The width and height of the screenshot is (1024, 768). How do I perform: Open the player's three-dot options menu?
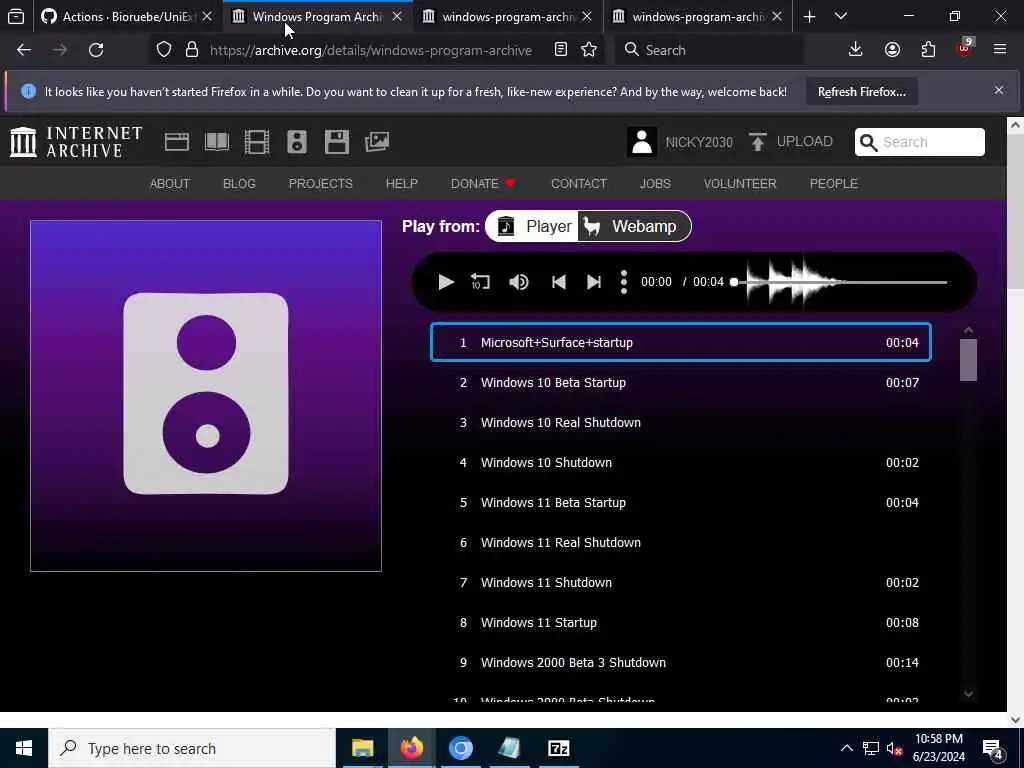point(624,282)
